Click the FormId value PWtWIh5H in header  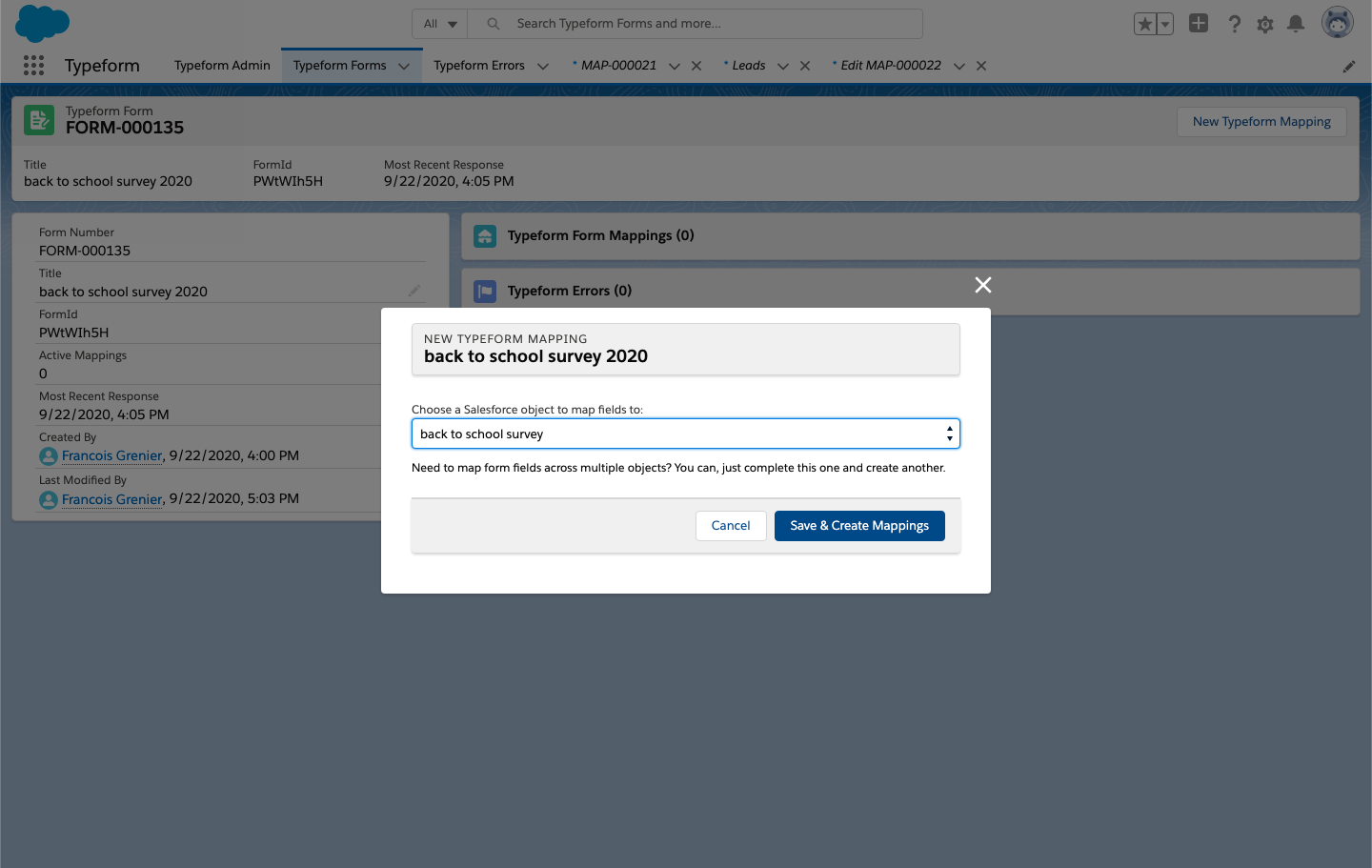pyautogui.click(x=288, y=181)
